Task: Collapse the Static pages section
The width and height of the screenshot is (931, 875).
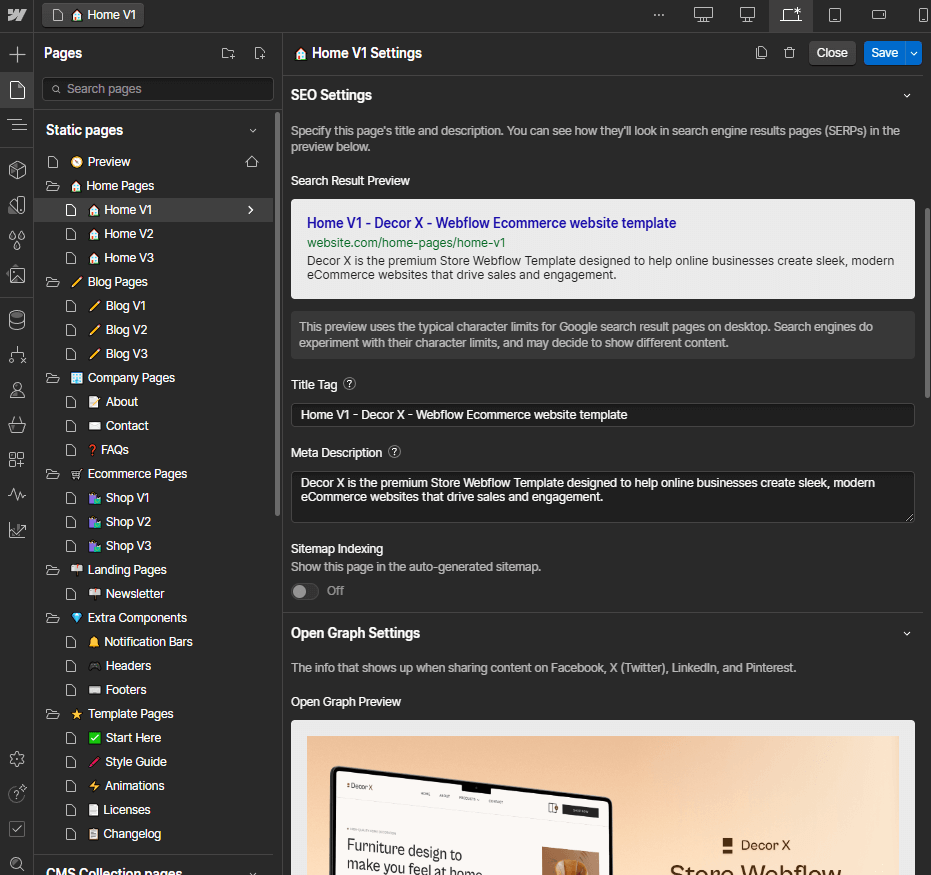Action: pos(253,129)
